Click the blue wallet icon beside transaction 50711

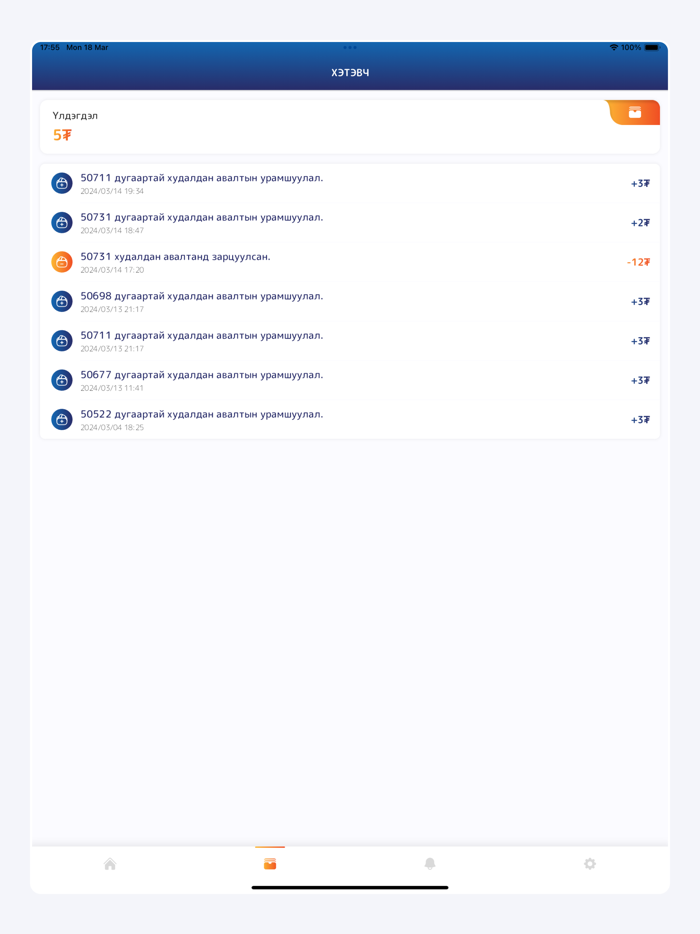(62, 182)
